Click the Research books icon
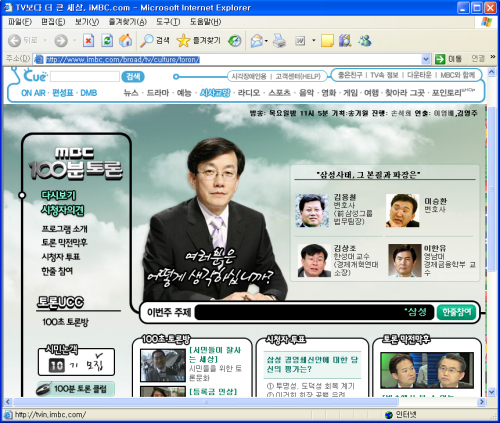Screen dimensions: 500x423 345,41
